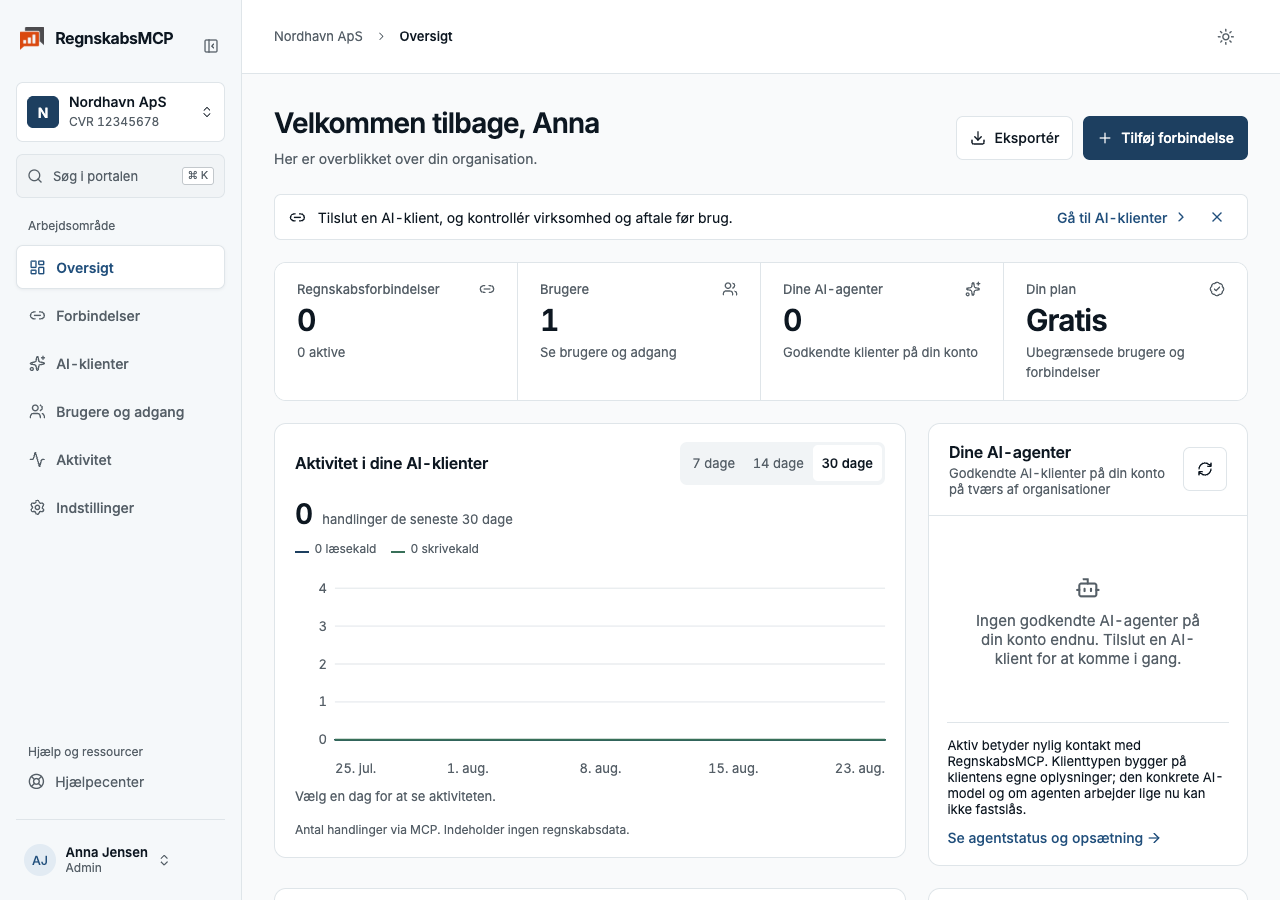The width and height of the screenshot is (1280, 900).
Task: Click the Brugere og adgang people icon
Action: click(x=37, y=412)
